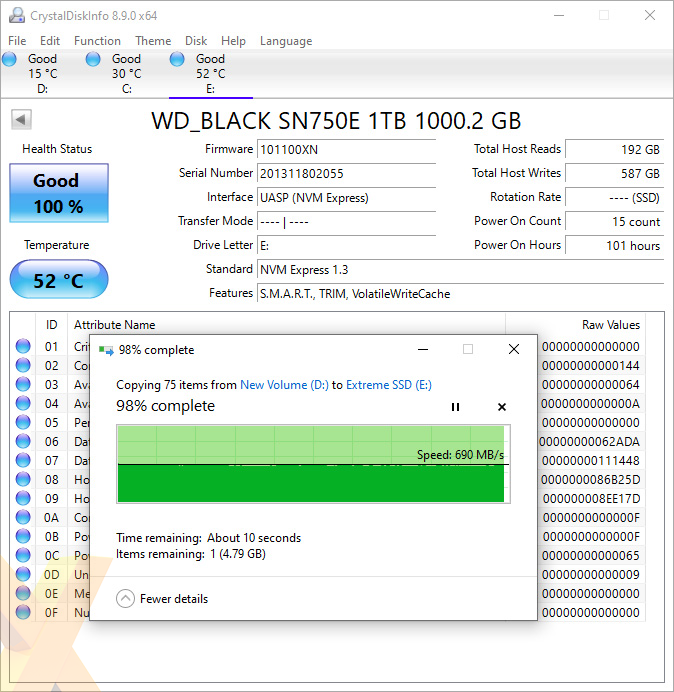Click the Power On Hours value 101 hours
Image resolution: width=674 pixels, height=692 pixels.
point(614,245)
